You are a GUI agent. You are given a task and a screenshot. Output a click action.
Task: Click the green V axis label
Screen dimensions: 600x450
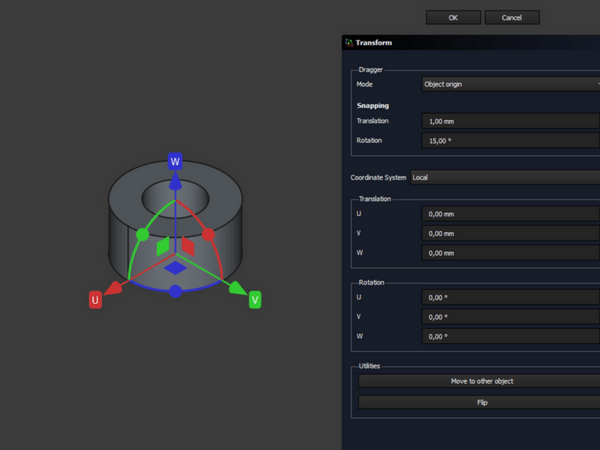(255, 299)
